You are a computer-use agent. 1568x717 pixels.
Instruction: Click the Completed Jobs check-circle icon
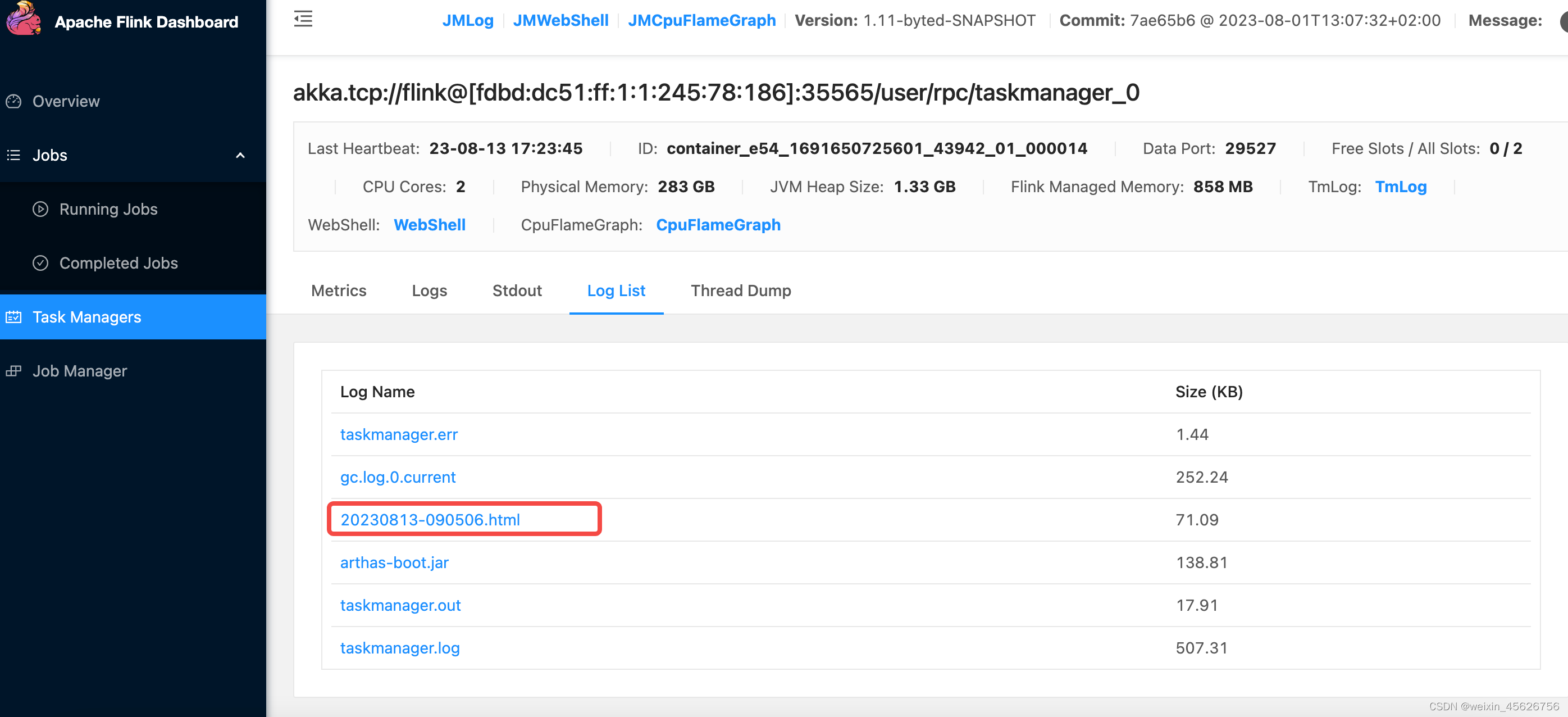(x=40, y=263)
